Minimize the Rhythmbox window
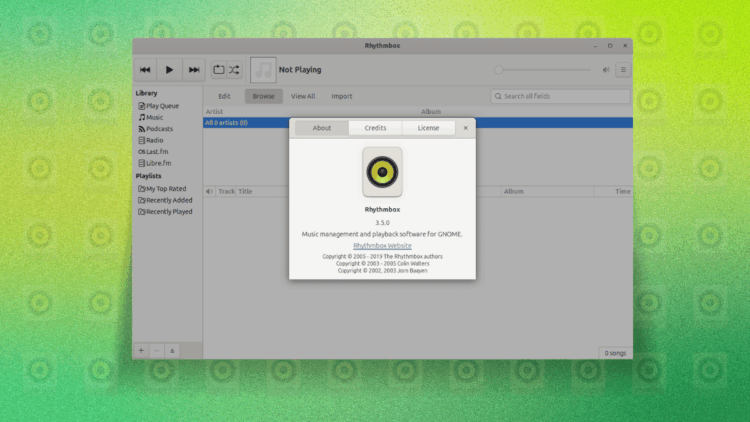Image resolution: width=750 pixels, height=422 pixels. click(x=595, y=46)
